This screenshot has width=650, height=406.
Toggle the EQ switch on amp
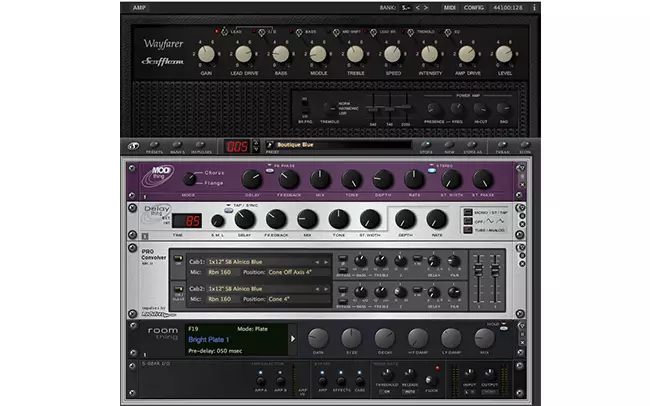(448, 32)
